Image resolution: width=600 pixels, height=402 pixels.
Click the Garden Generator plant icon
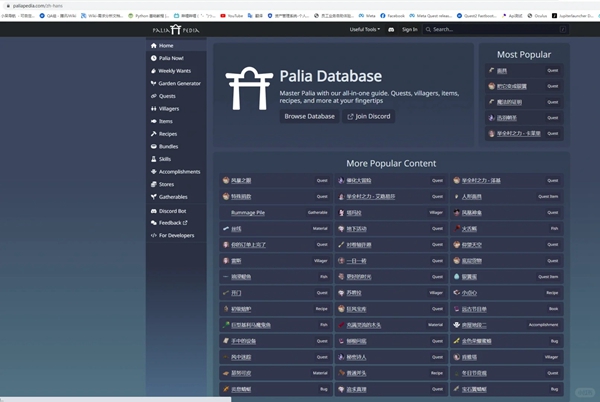pyautogui.click(x=153, y=83)
